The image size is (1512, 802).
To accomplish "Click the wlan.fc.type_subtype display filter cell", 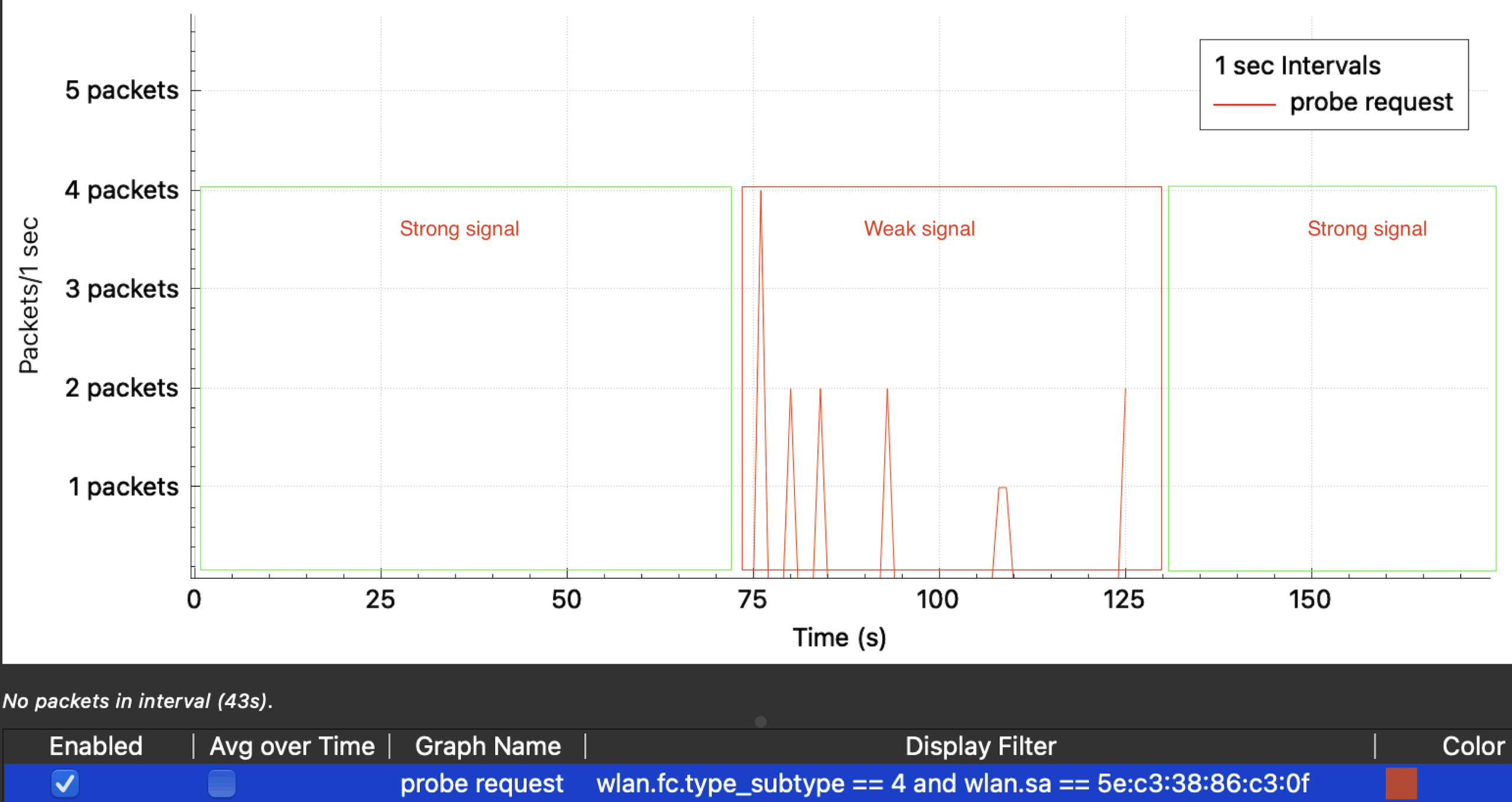I will pyautogui.click(x=952, y=784).
